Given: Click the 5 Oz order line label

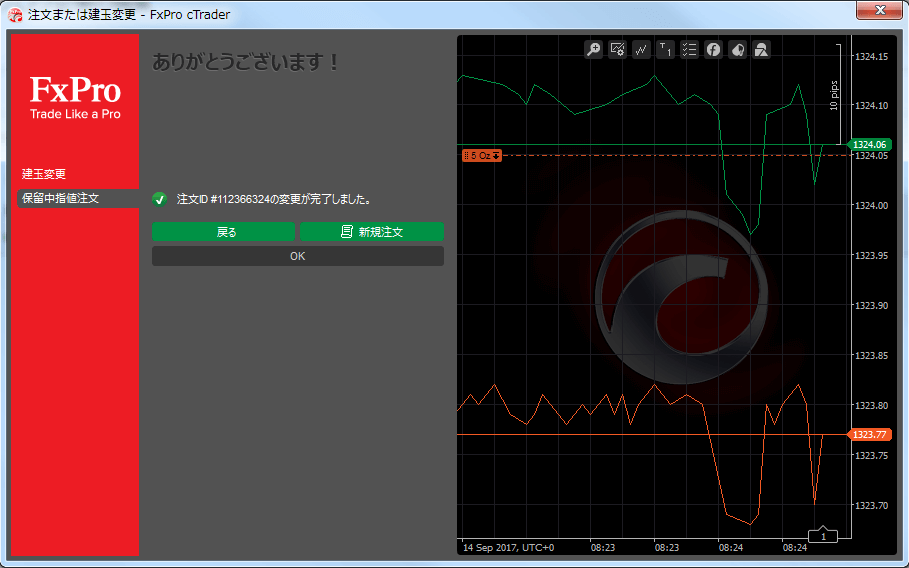Looking at the screenshot, I should [482, 155].
